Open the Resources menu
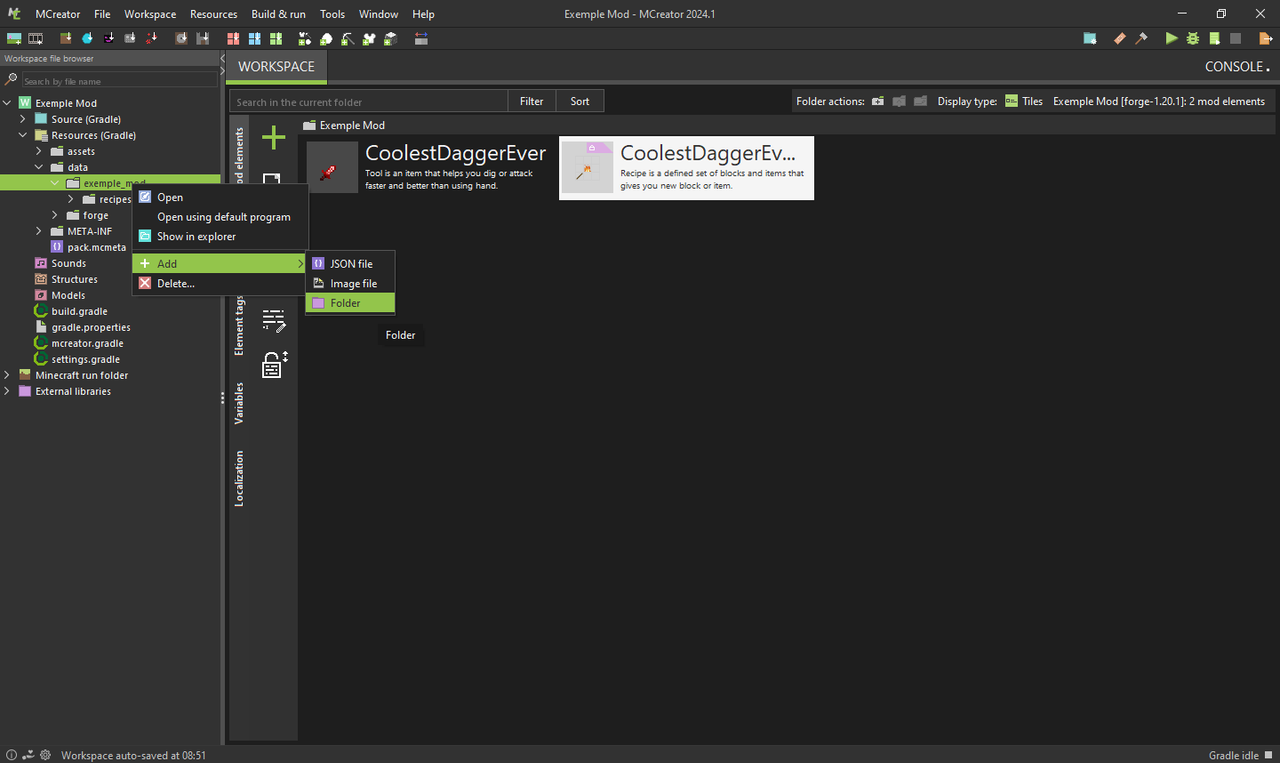Screen dimensions: 1280x763 click(x=213, y=14)
